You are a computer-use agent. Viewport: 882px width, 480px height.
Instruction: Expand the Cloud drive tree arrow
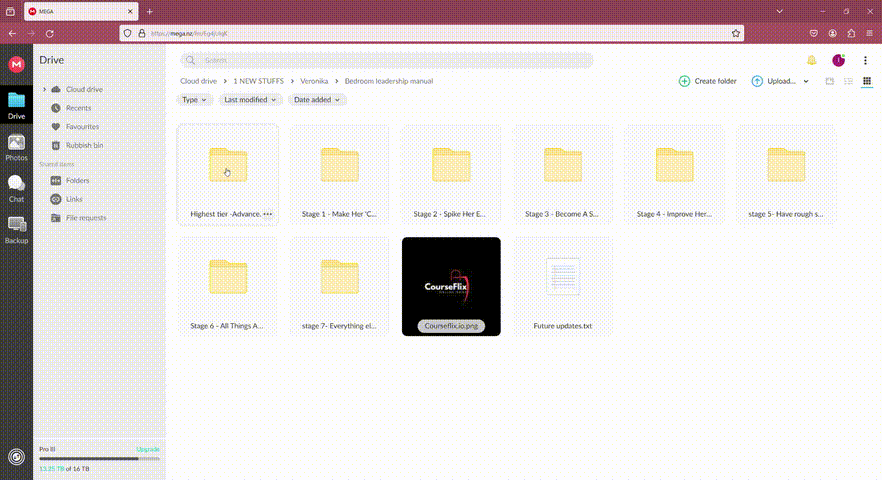44,89
